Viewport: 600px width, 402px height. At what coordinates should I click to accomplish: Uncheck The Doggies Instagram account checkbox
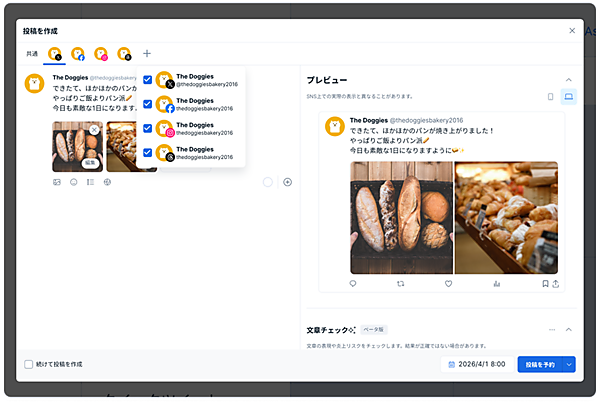point(147,128)
